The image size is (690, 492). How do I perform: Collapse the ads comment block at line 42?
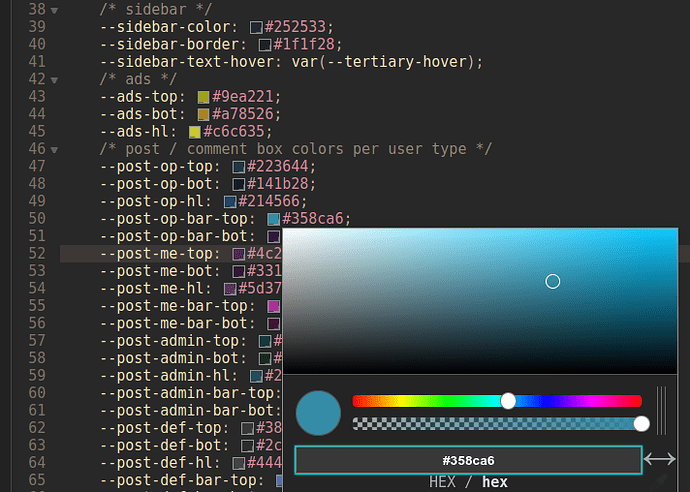54,81
